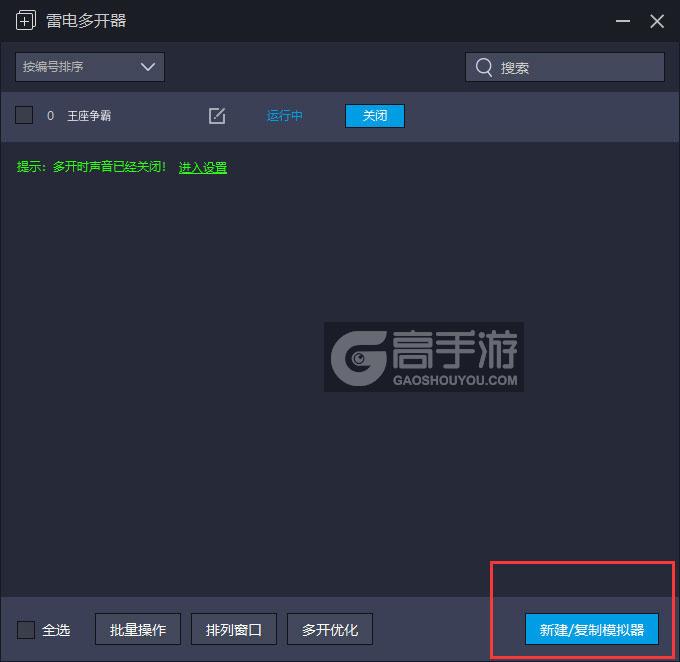The image size is (680, 662).
Task: Enable the 全选 select-all checkbox
Action: point(26,629)
